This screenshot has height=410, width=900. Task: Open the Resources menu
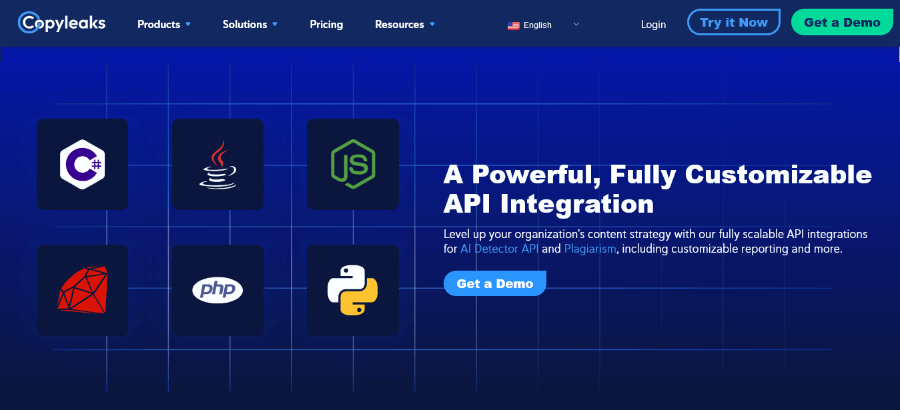click(x=405, y=25)
